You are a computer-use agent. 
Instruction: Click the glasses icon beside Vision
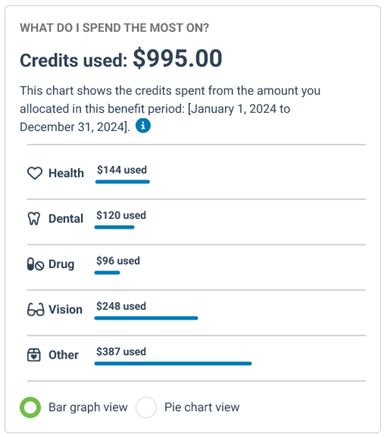pos(35,310)
